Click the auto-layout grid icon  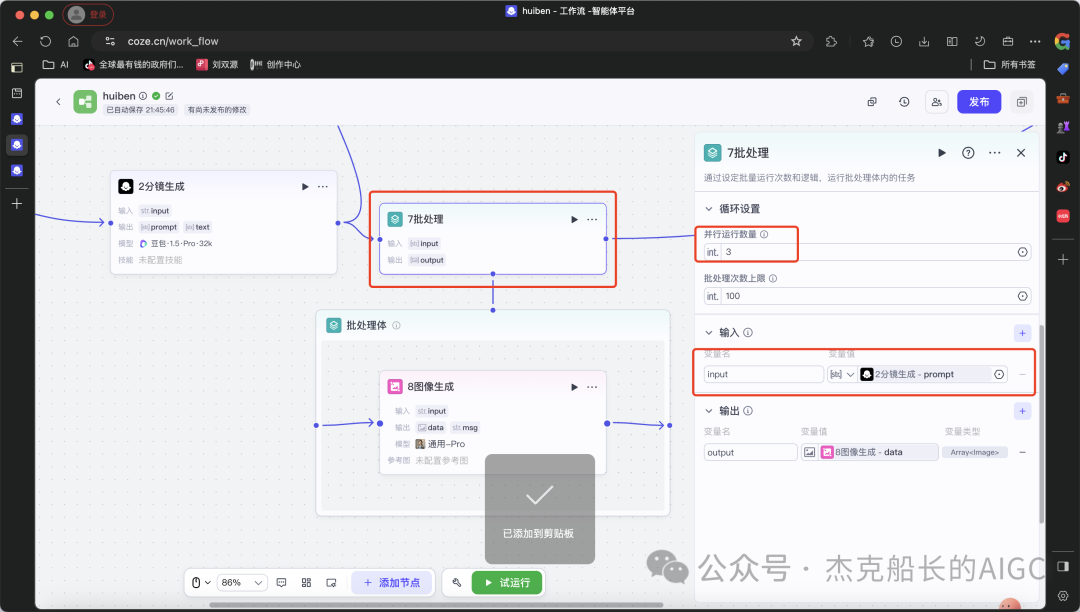click(x=307, y=582)
